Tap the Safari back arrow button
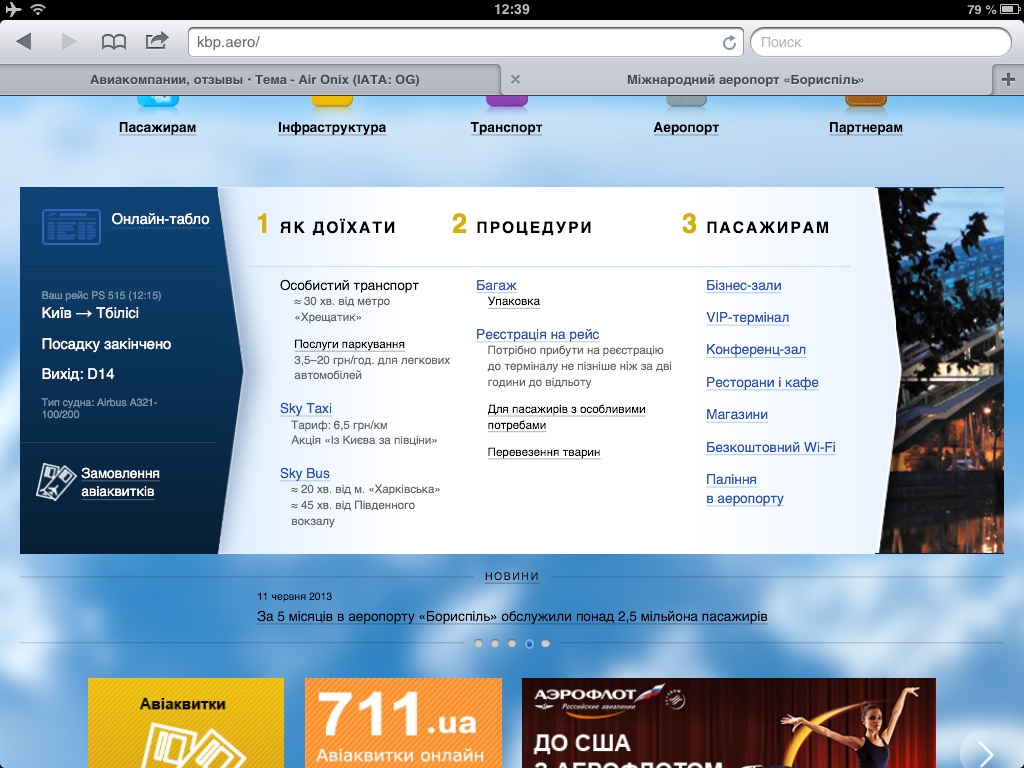1024x768 pixels. pyautogui.click(x=24, y=42)
